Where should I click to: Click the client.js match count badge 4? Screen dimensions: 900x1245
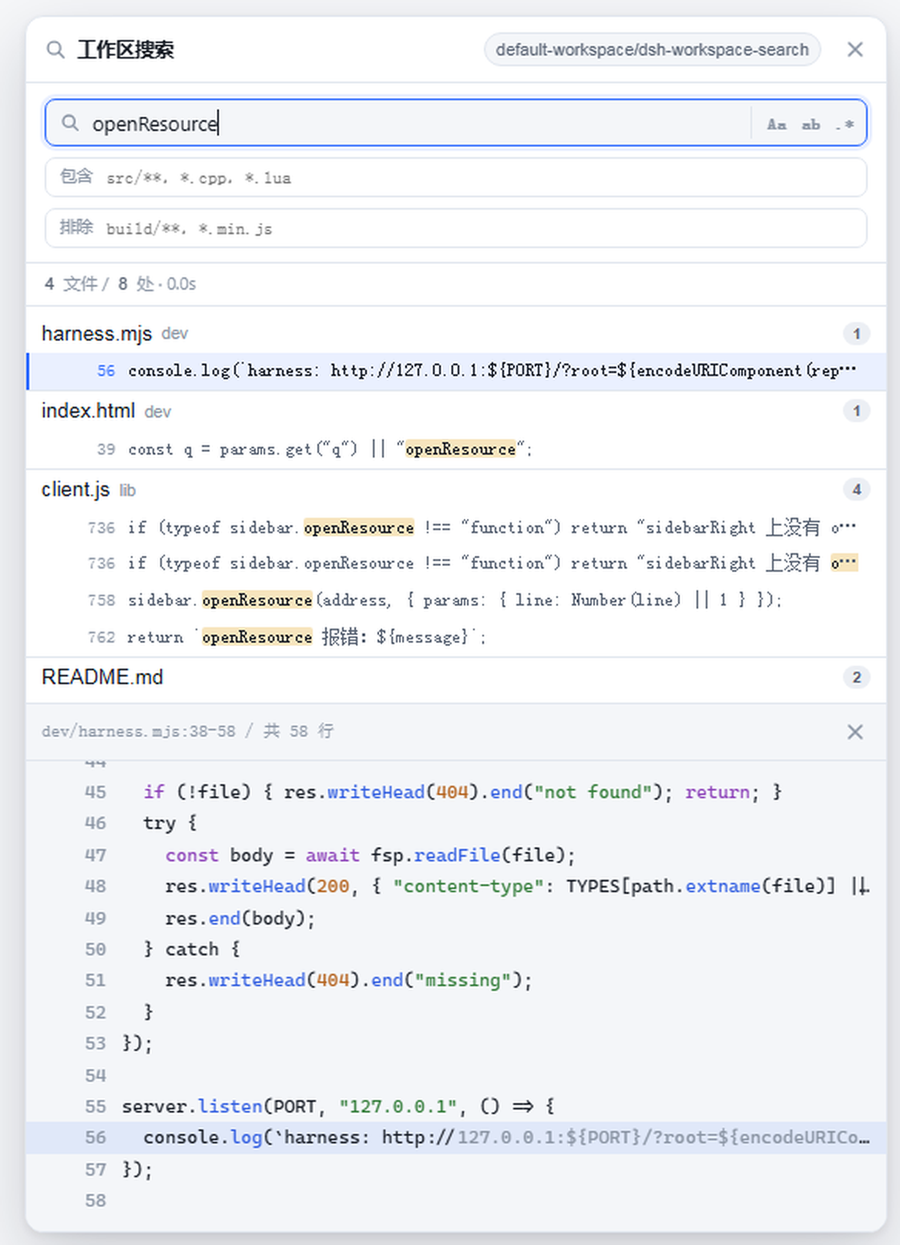(856, 490)
